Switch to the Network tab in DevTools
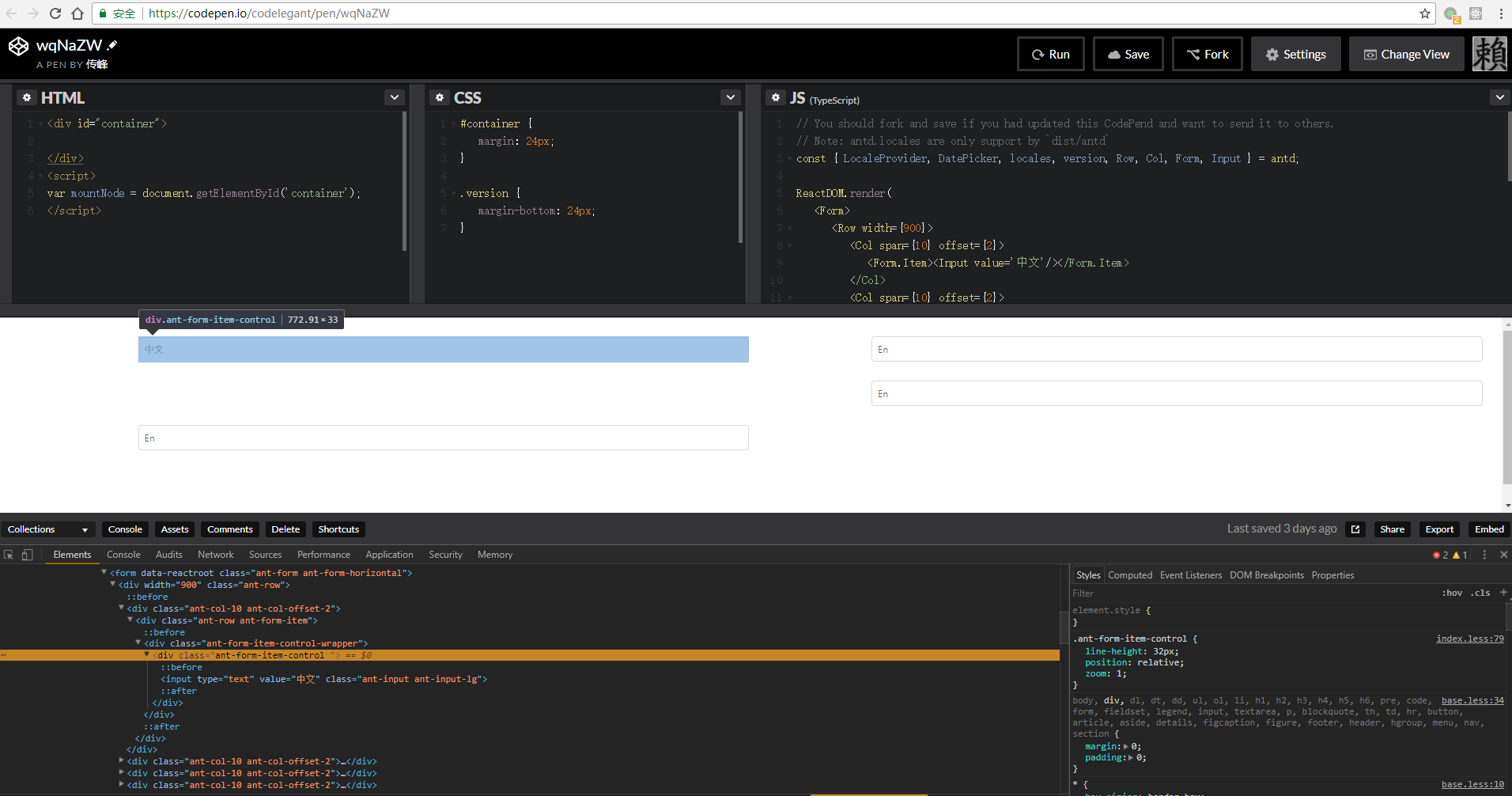 point(215,555)
